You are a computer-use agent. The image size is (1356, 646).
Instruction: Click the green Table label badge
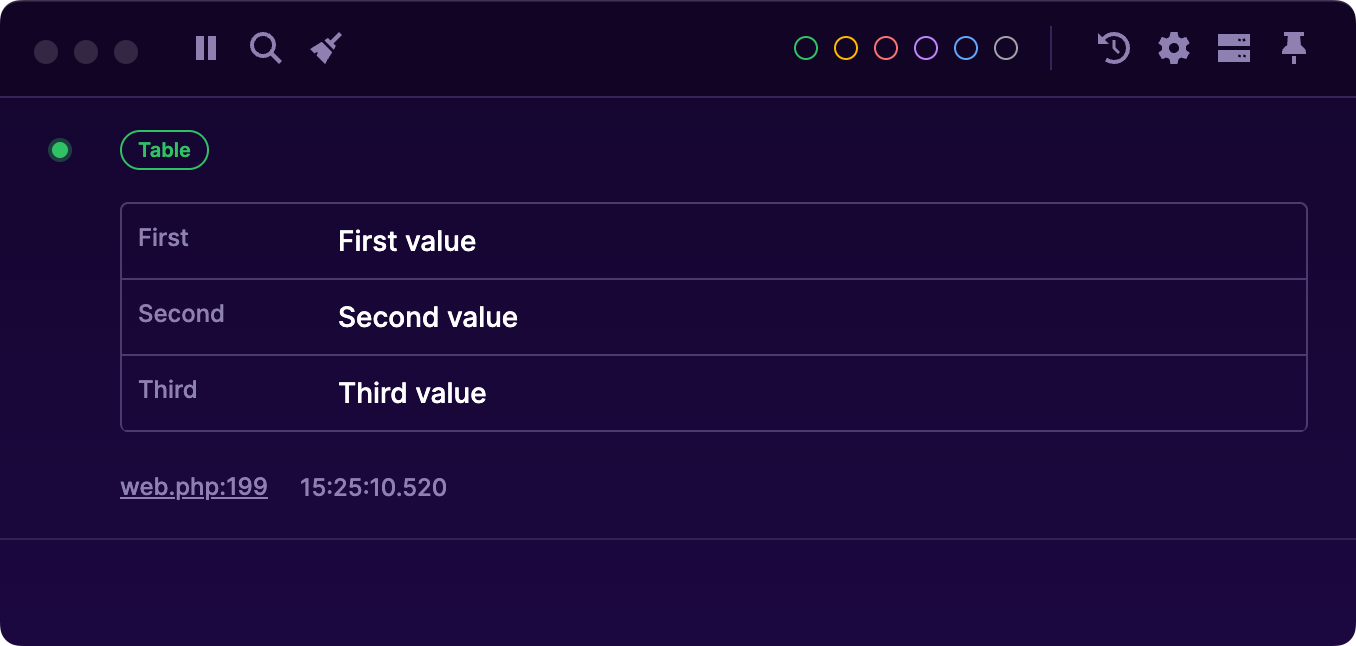[x=164, y=150]
